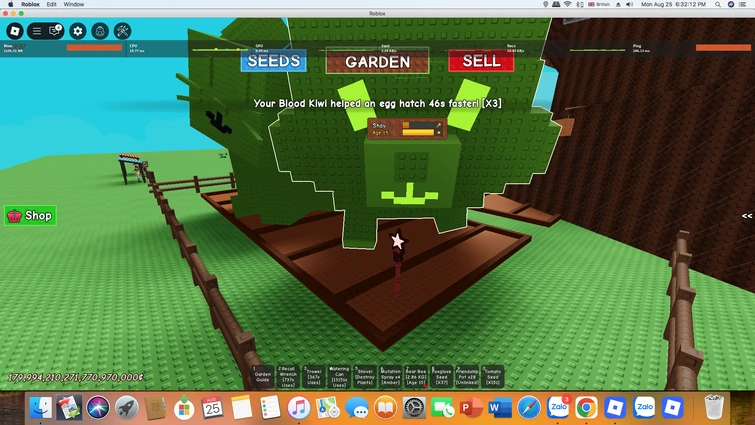Select the Garden Guide hotbar slot
The image size is (755, 425).
tap(262, 376)
